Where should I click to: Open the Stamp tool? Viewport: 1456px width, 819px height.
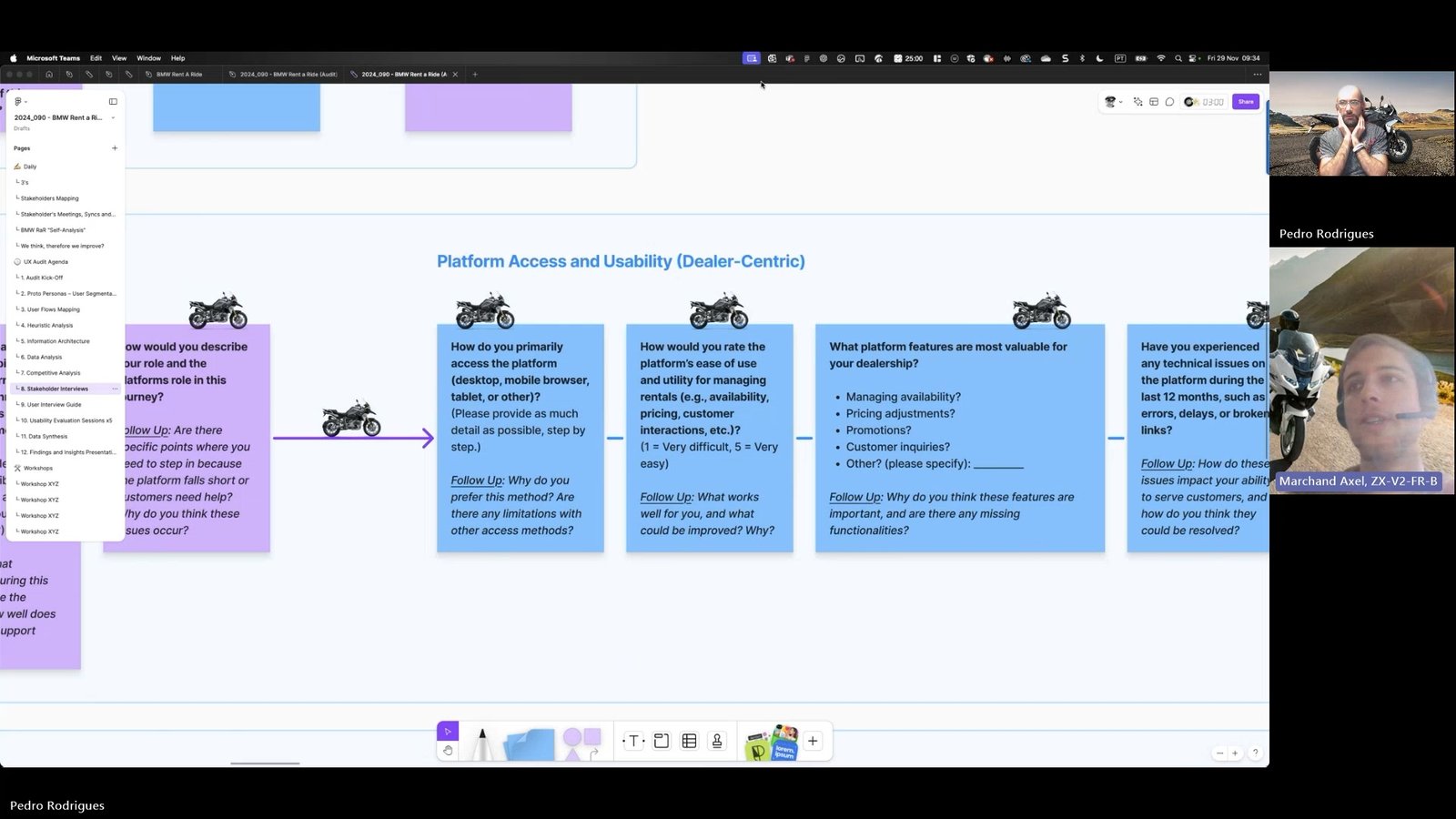click(717, 741)
